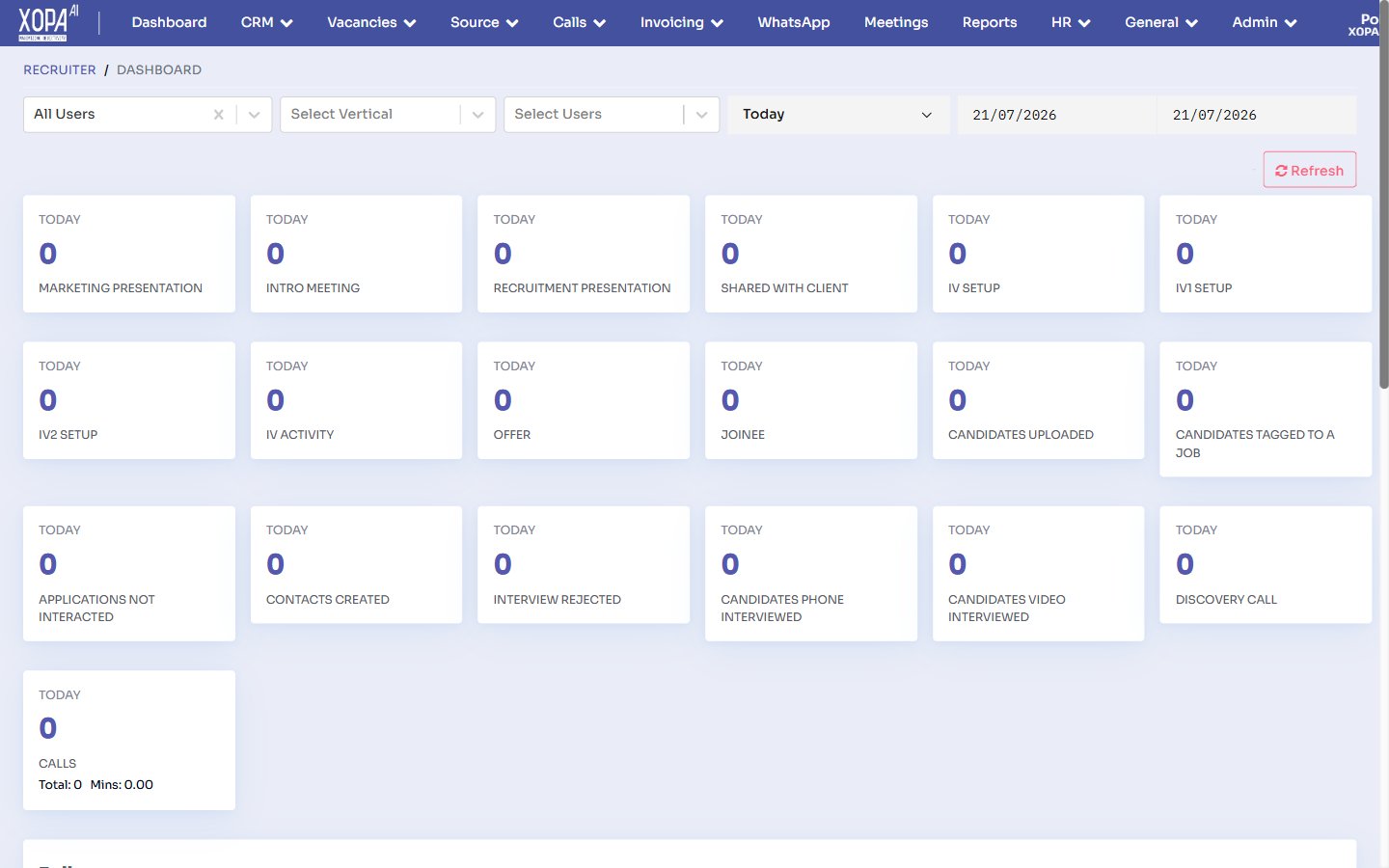Open the Recruitment Presentation card
Viewport: 1389px width, 868px height.
[584, 254]
